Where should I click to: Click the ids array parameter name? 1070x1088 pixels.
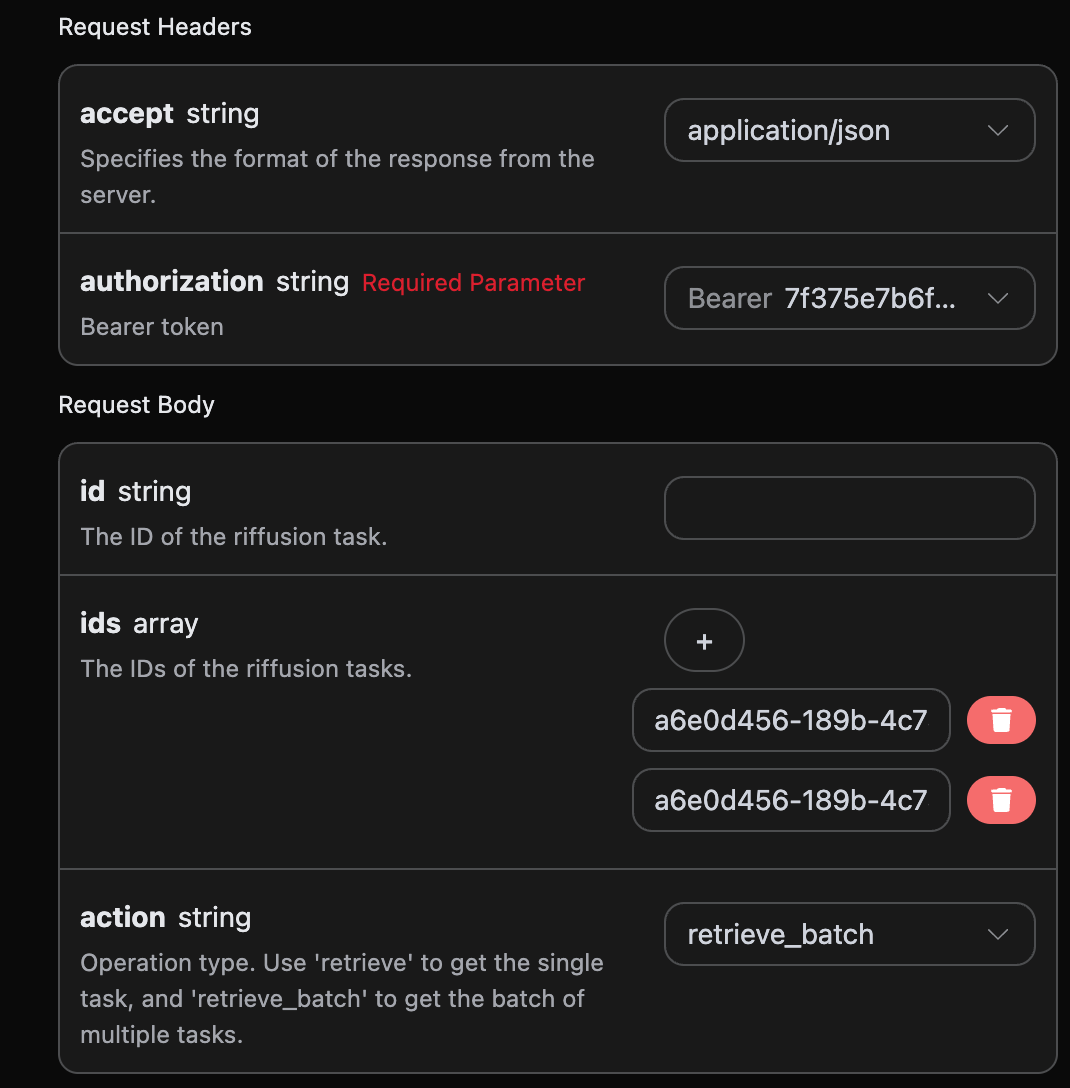103,624
